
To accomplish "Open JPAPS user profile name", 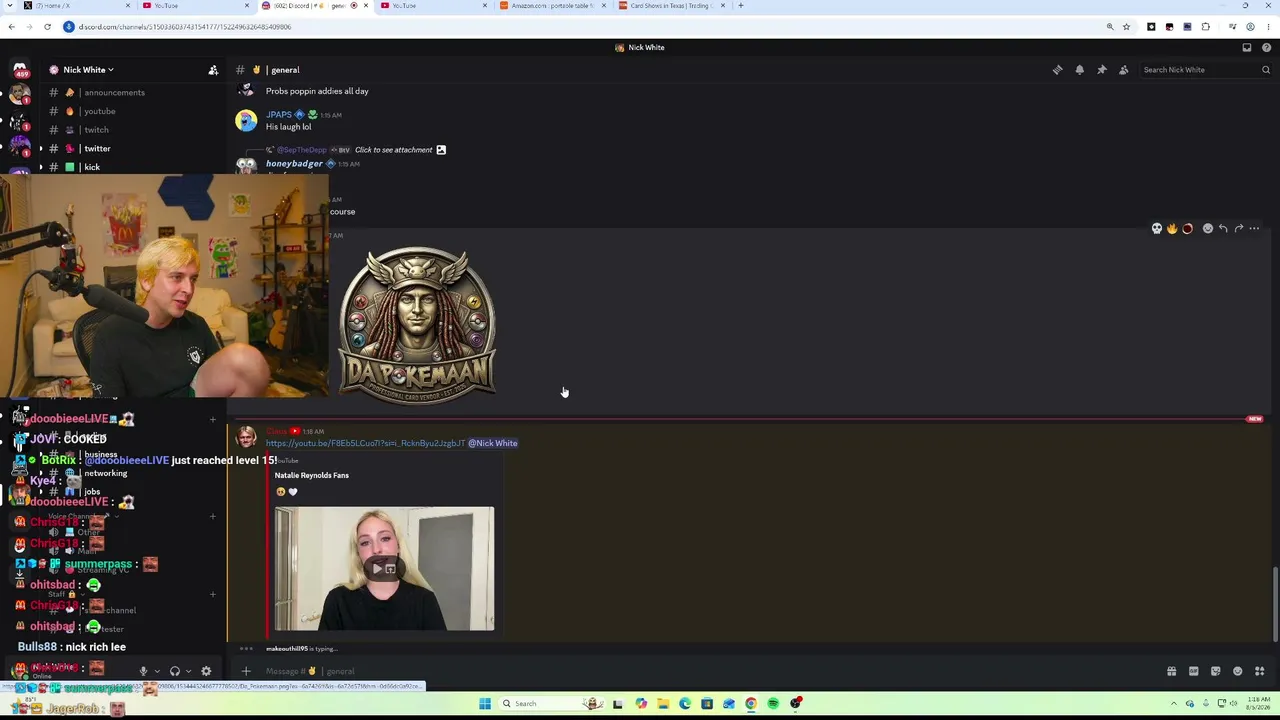I will 279,115.
